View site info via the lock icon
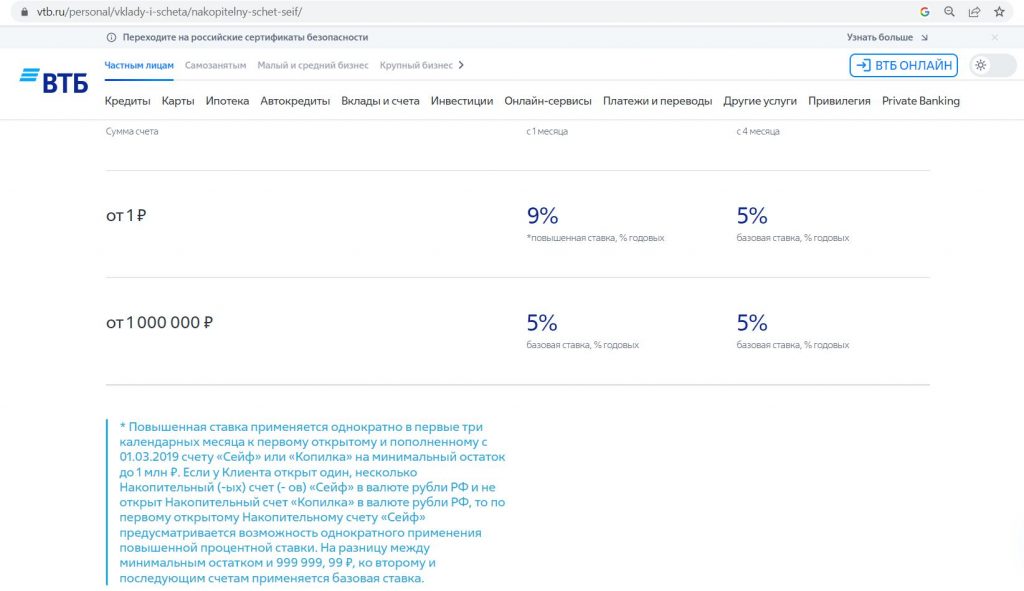 click(25, 12)
